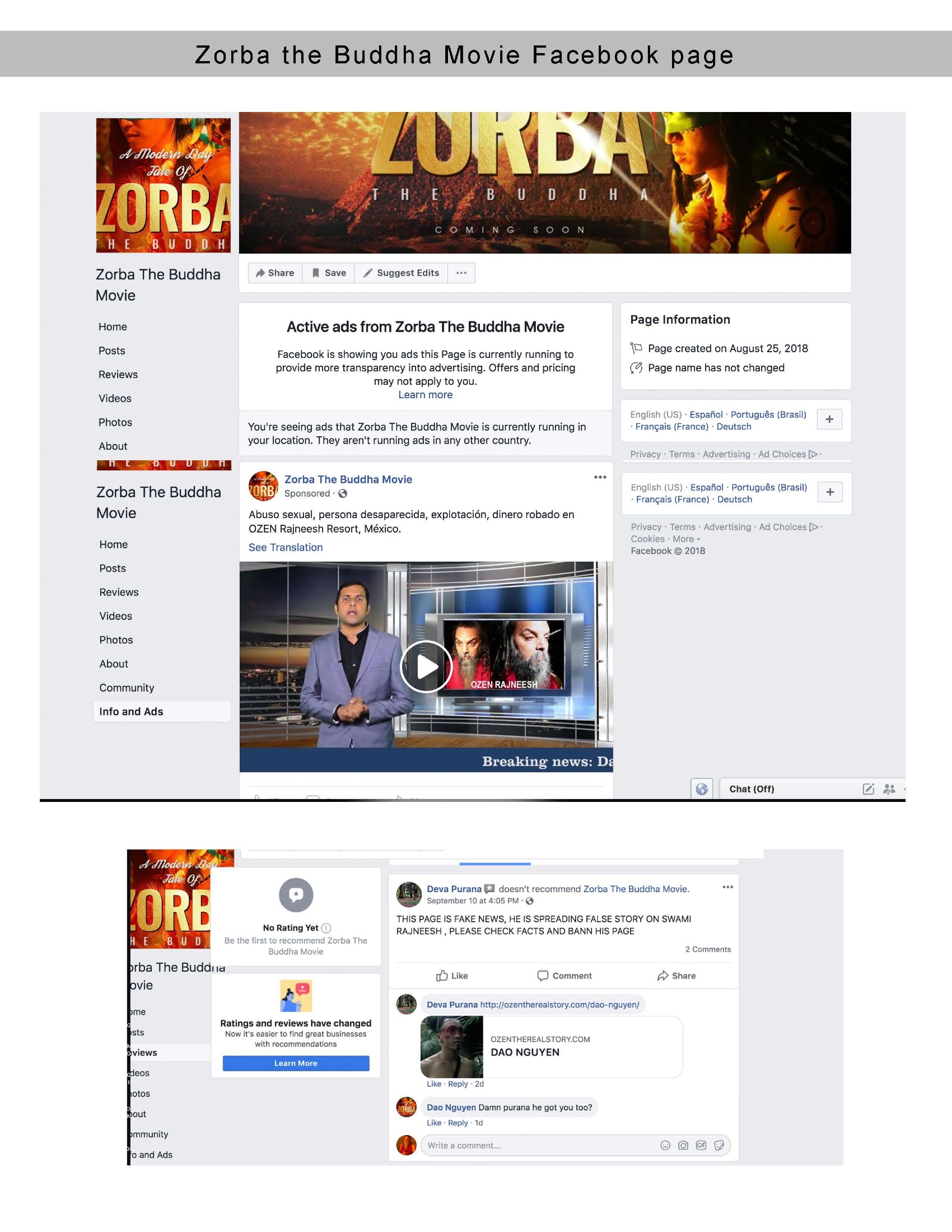Open Zorba The Buddha Movie post author link

(x=348, y=479)
